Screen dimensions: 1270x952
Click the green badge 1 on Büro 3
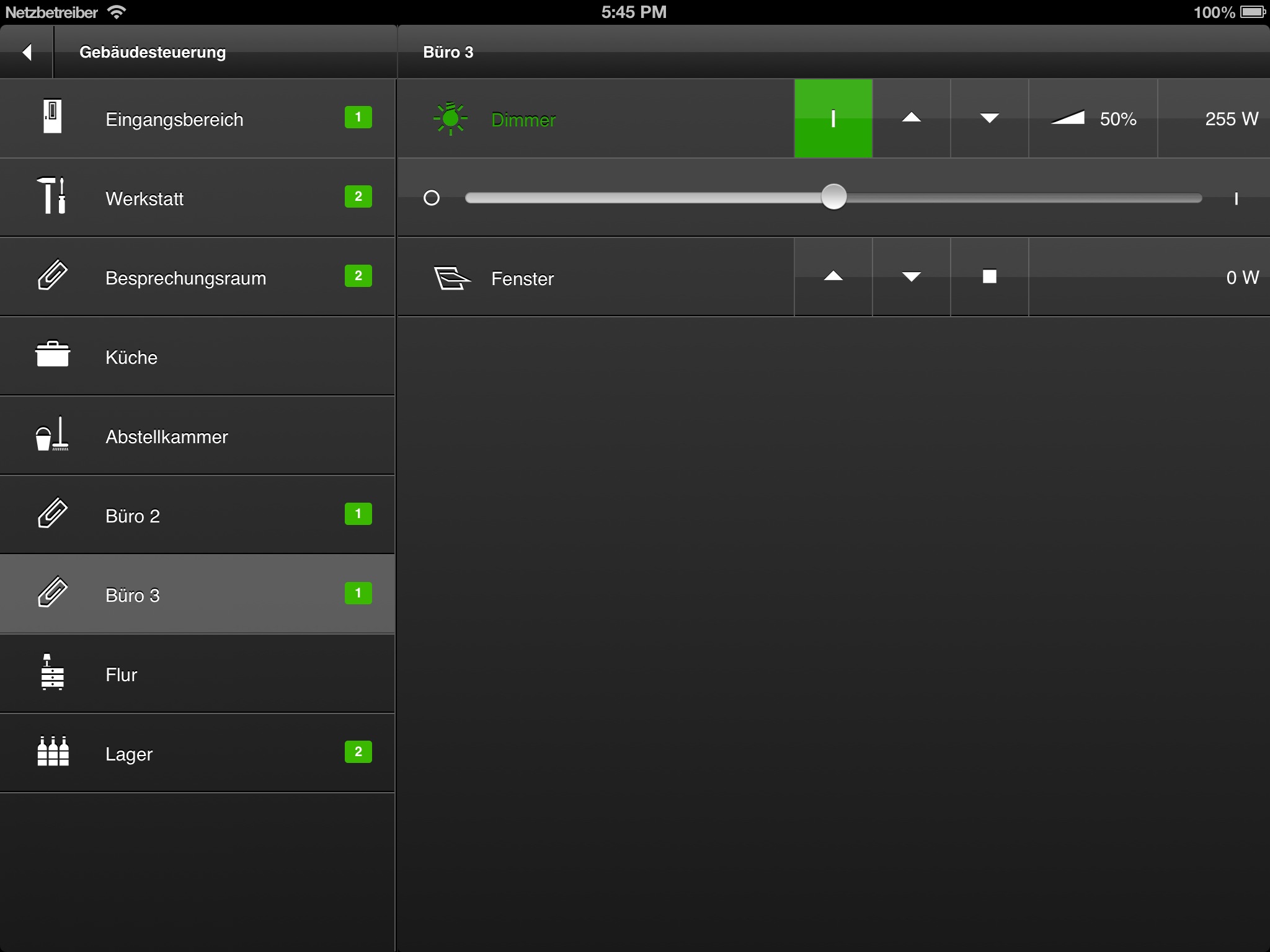(x=358, y=593)
